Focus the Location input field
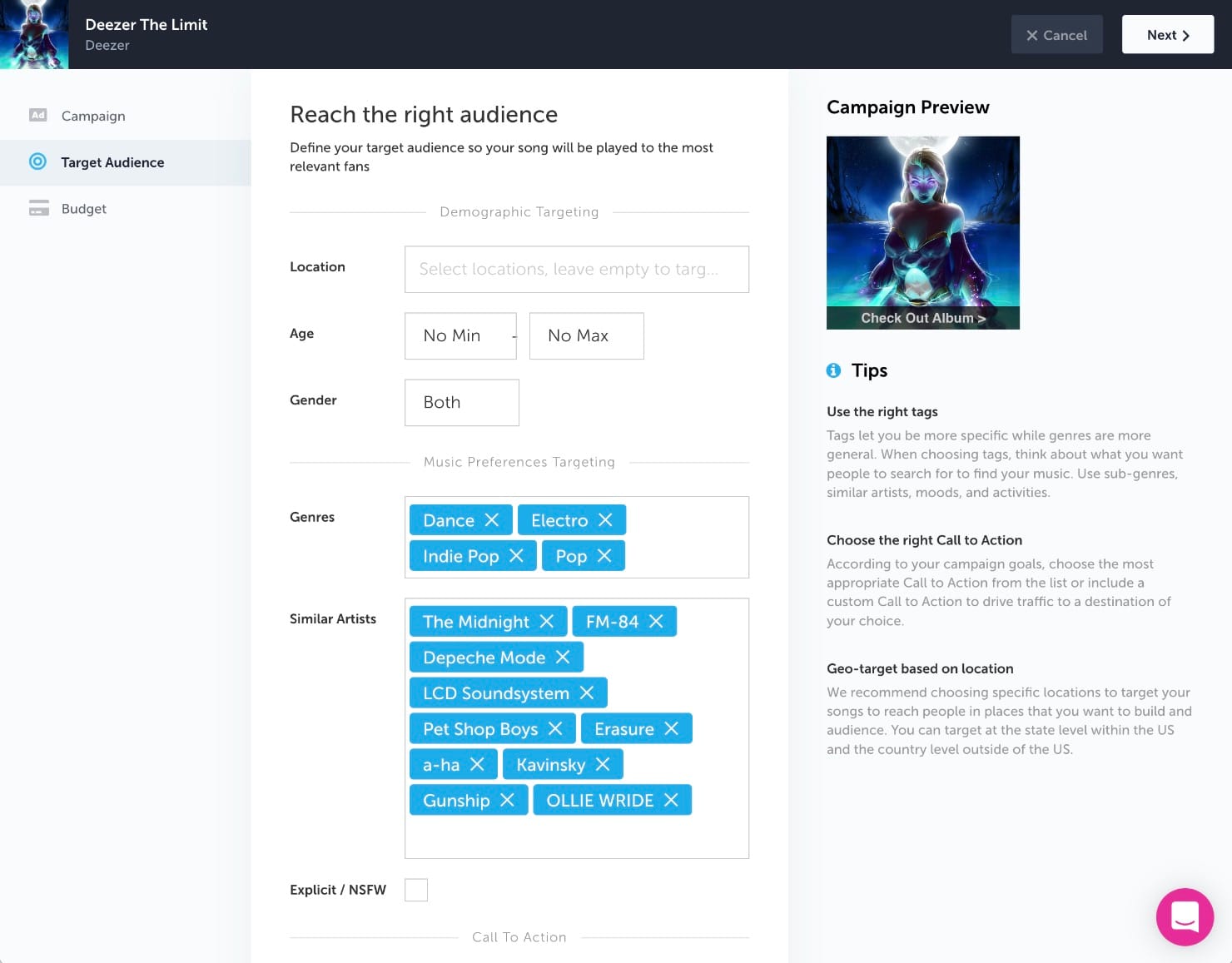 tap(576, 270)
